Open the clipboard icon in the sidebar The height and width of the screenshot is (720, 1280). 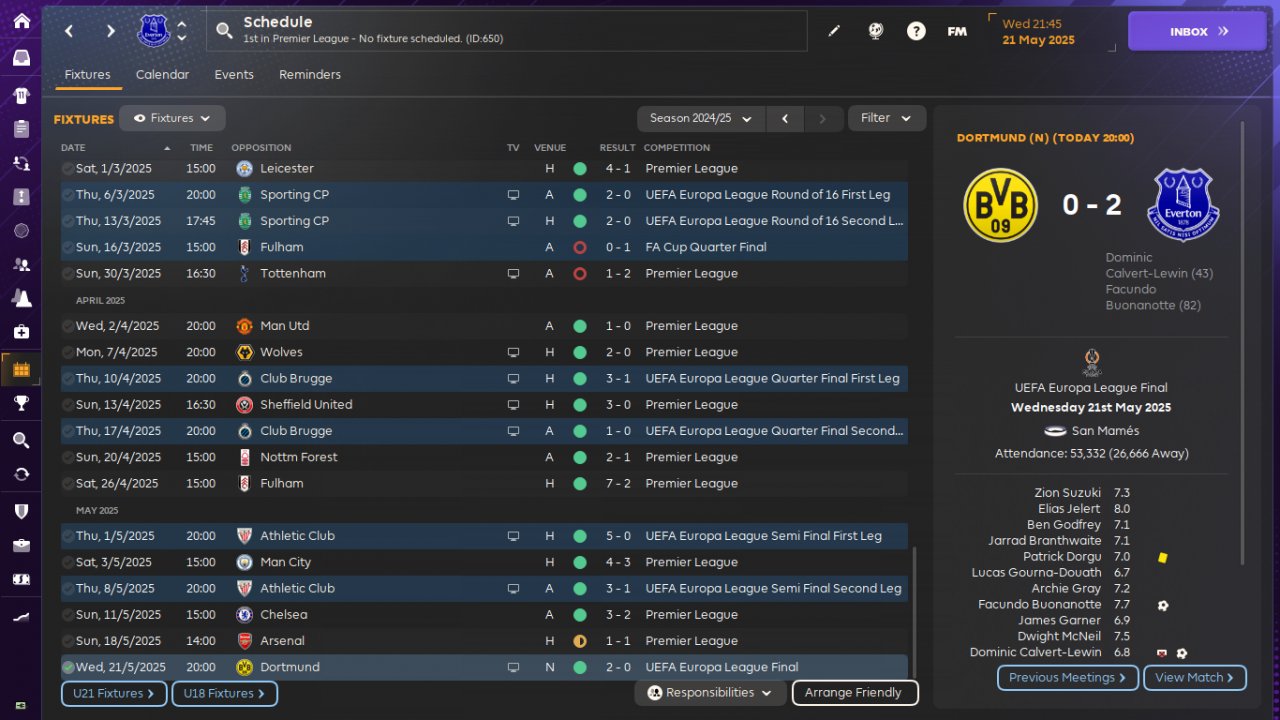coord(21,129)
